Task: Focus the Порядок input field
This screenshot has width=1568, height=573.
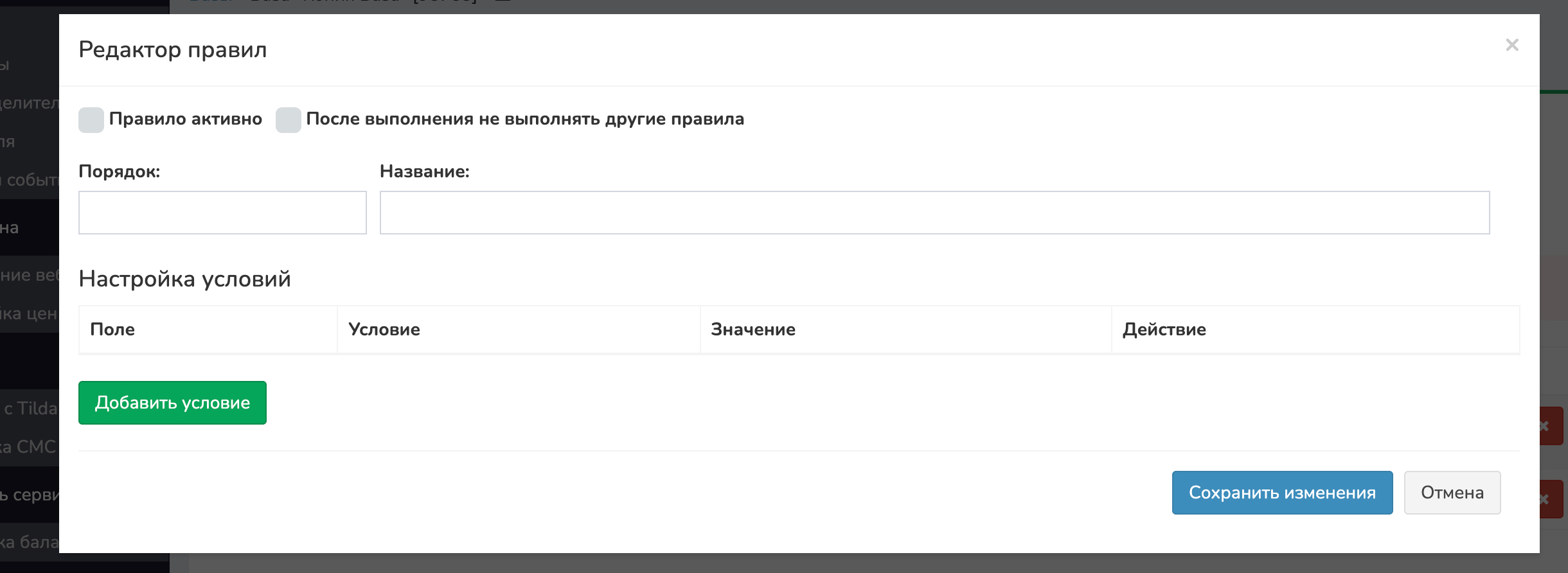Action: click(x=222, y=213)
